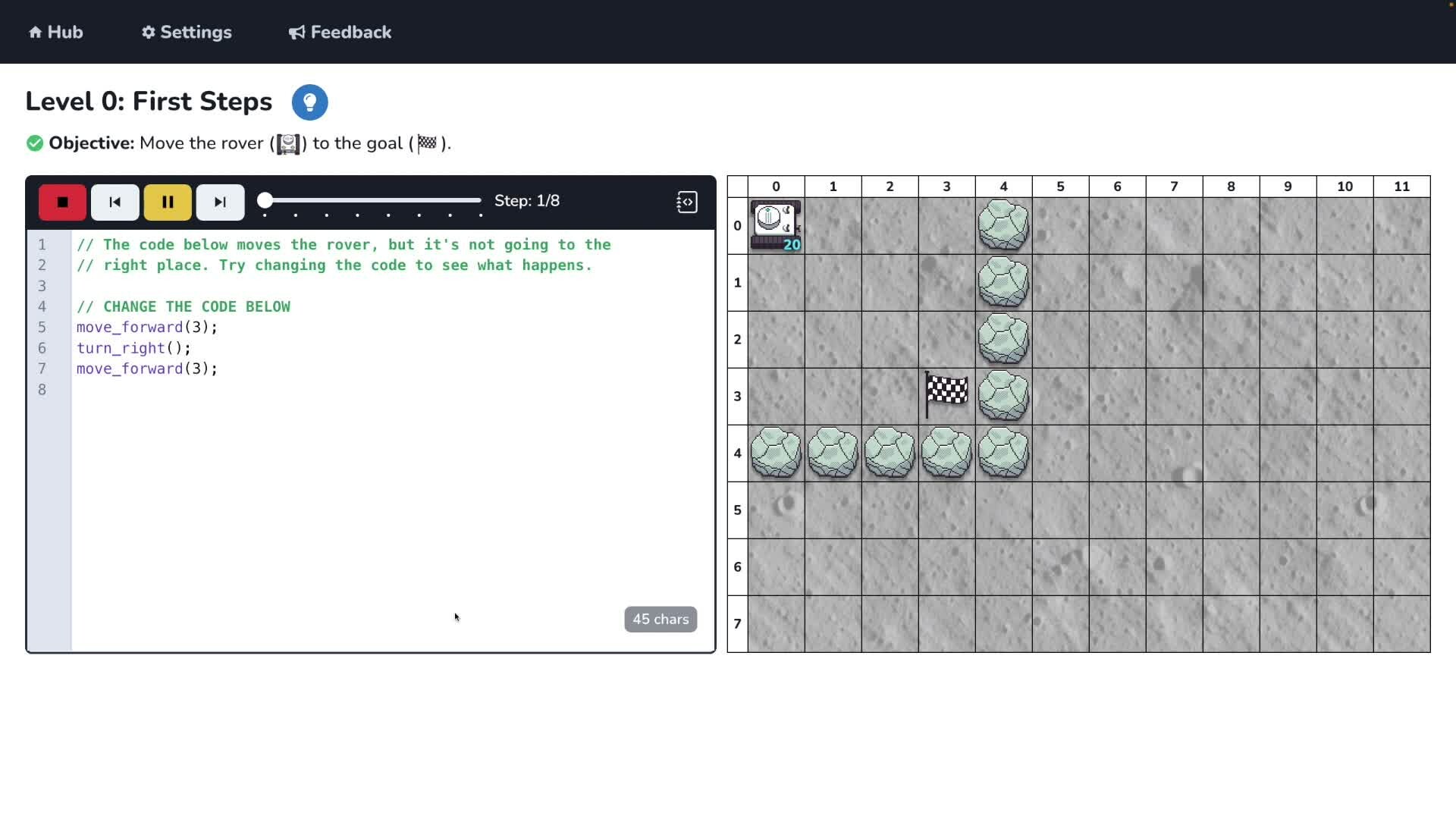Click the 45 chars badge
The height and width of the screenshot is (819, 1456).
(x=660, y=619)
